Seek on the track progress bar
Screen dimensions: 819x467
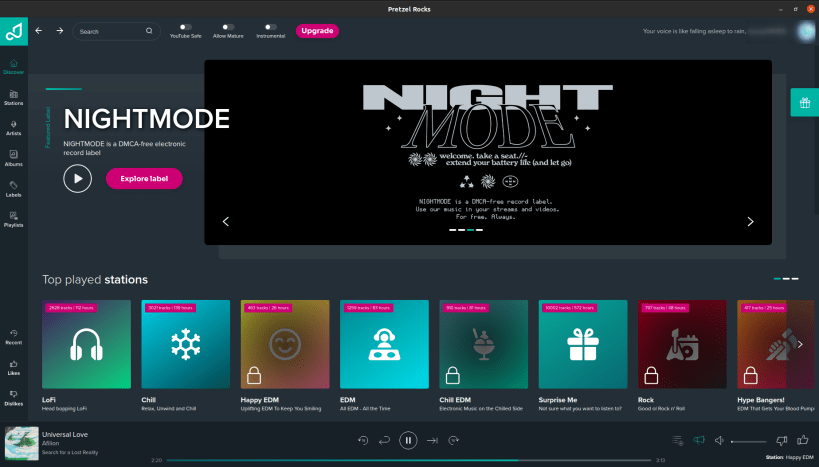(x=409, y=460)
